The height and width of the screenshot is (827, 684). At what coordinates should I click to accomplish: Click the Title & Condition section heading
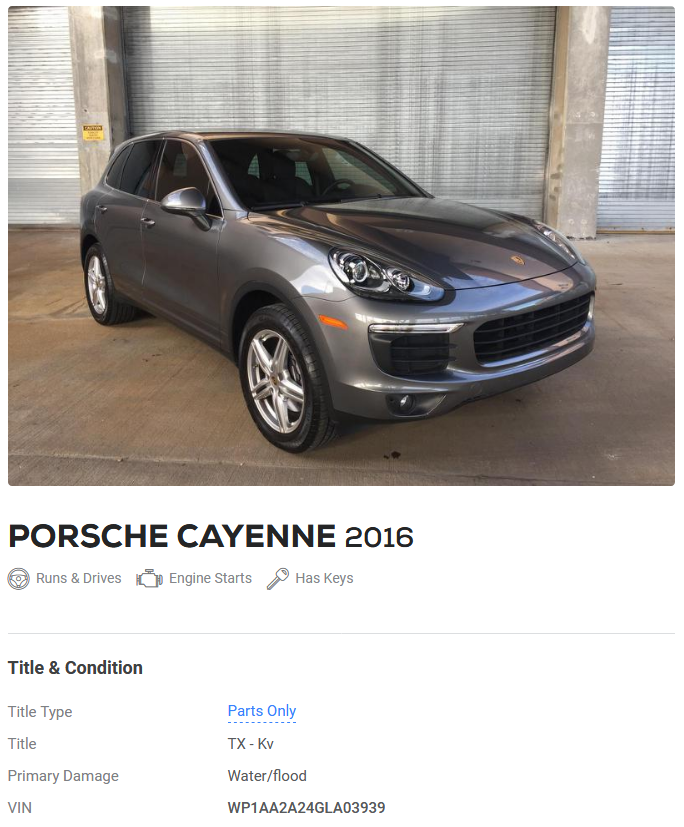75,668
